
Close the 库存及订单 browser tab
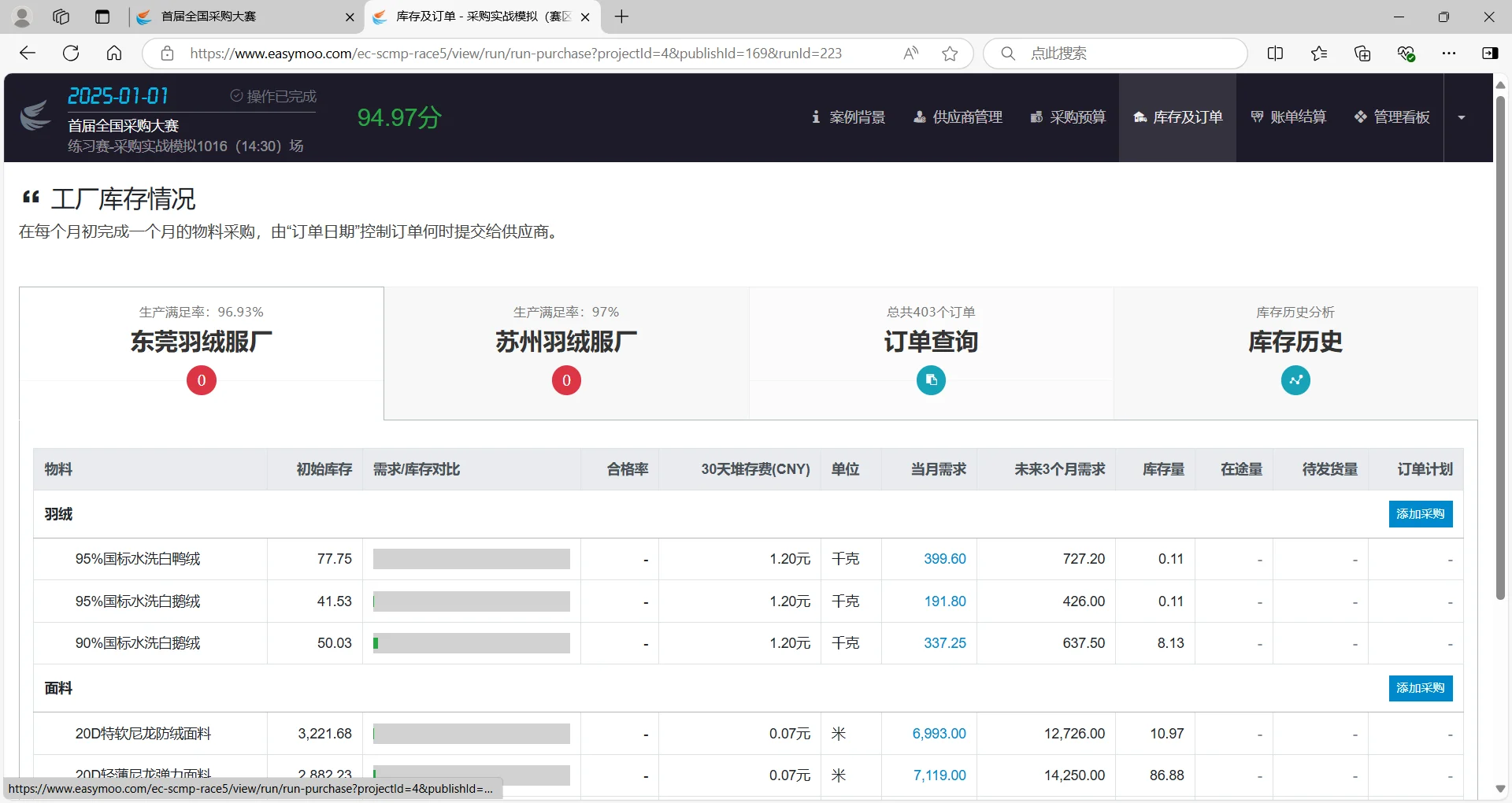tap(585, 17)
